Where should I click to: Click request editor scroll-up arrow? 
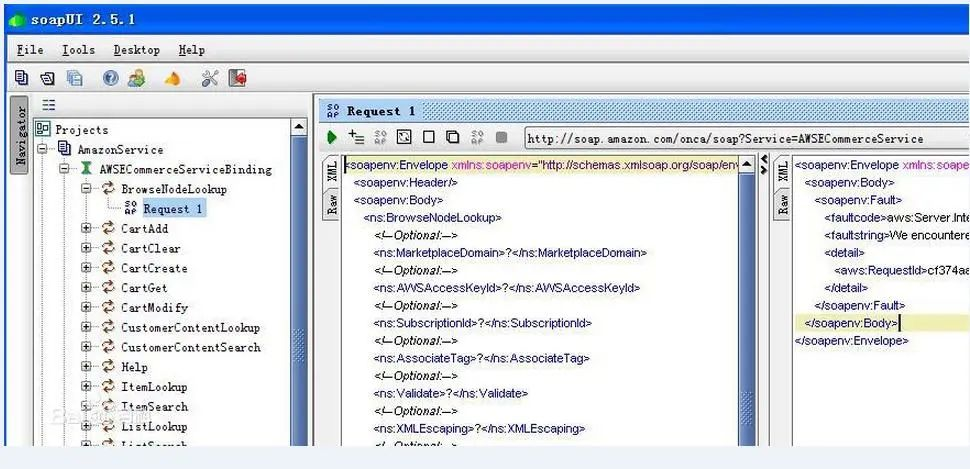click(747, 164)
